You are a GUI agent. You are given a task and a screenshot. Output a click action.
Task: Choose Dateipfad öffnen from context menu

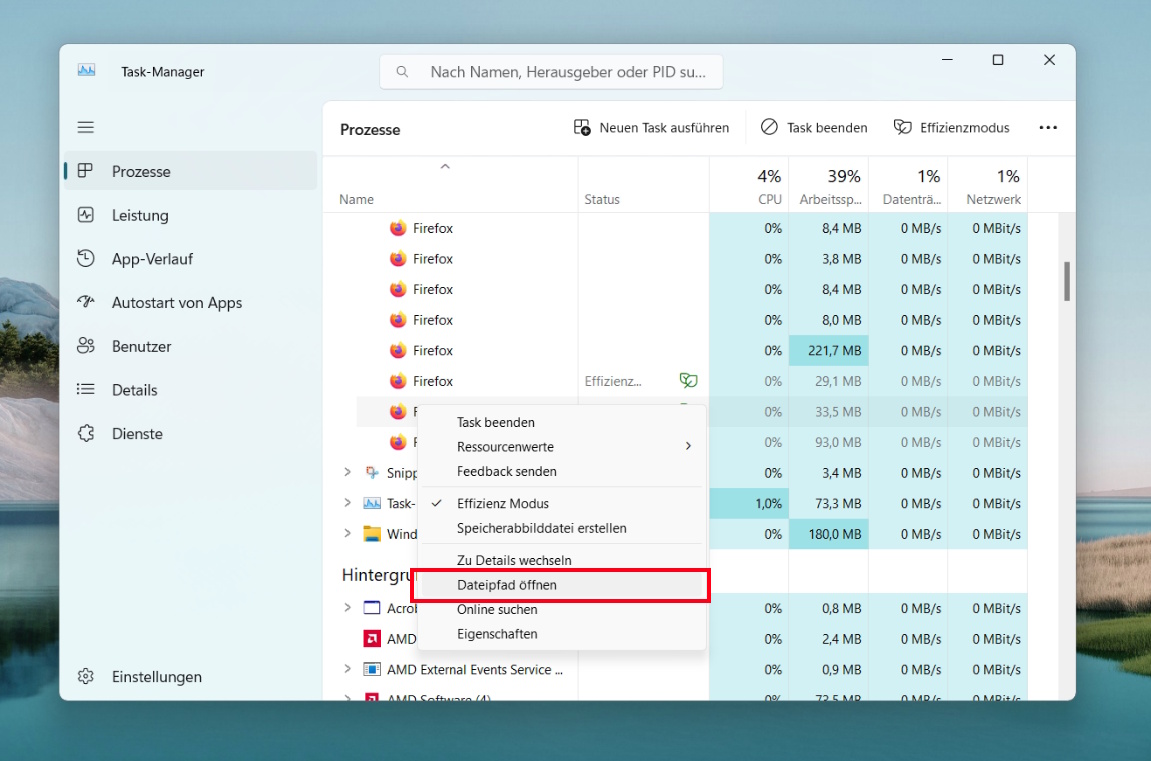507,585
